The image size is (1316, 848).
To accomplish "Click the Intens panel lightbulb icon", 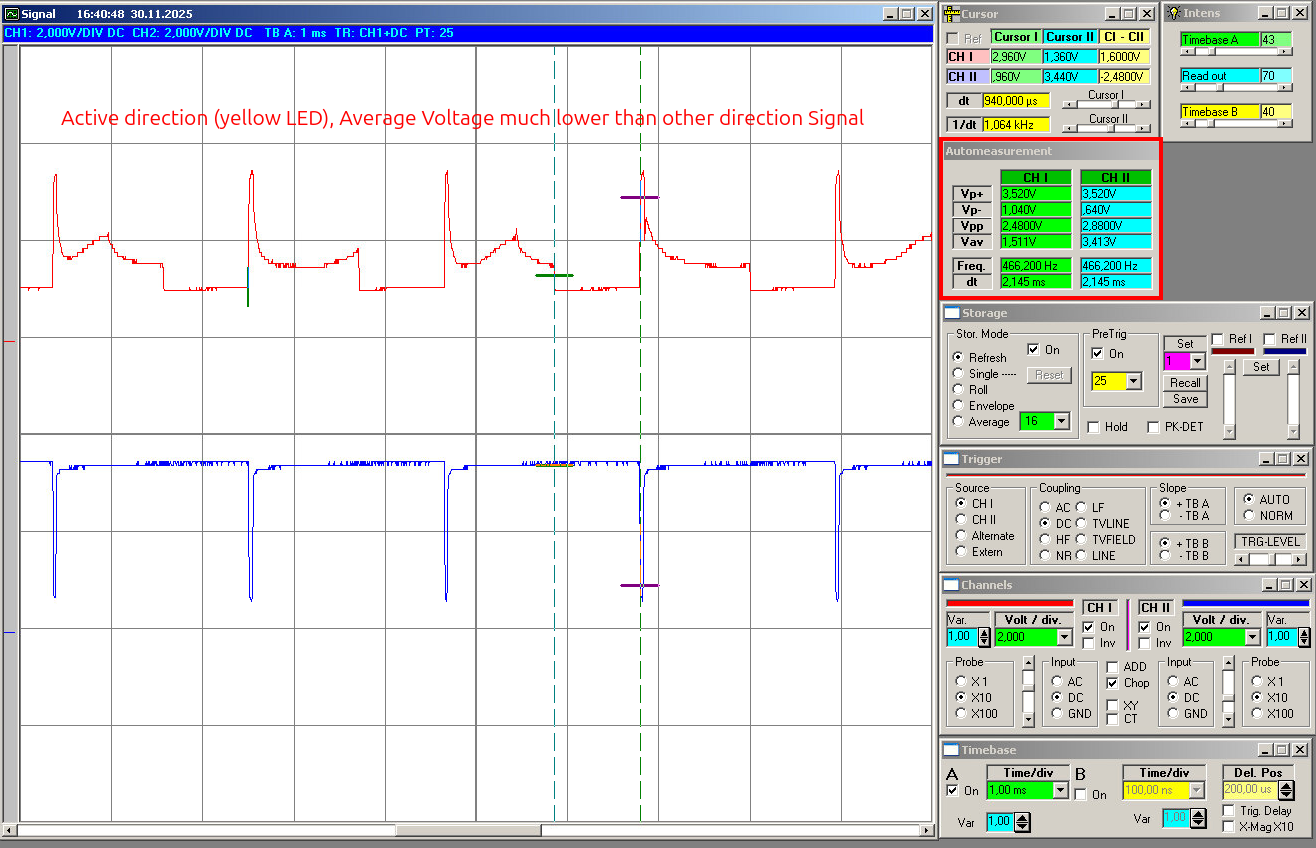I will click(1173, 14).
